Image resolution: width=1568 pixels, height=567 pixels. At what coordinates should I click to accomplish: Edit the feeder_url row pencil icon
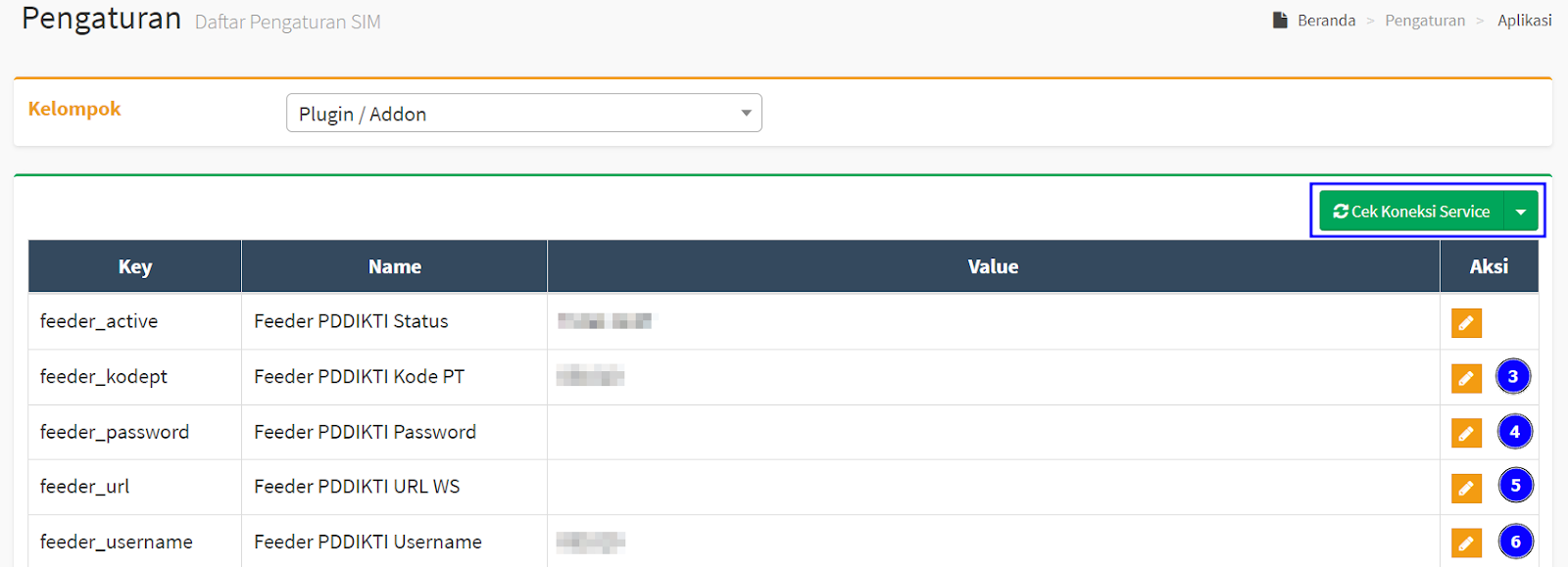click(x=1466, y=488)
